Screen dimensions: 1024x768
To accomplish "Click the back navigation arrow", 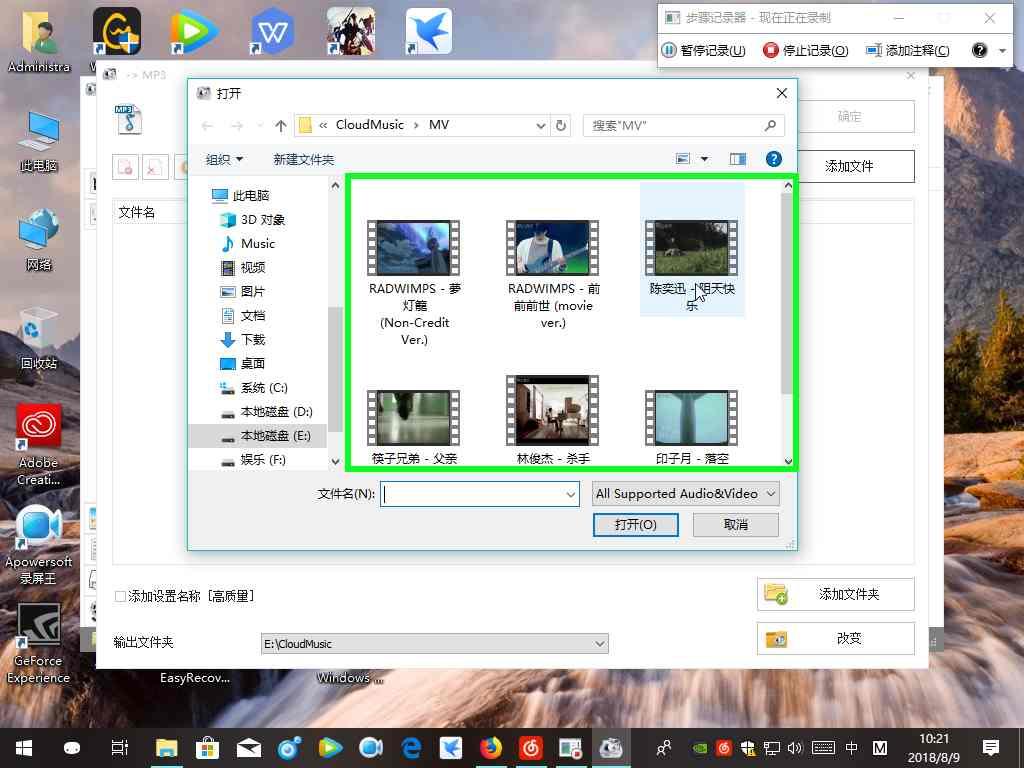I will (x=207, y=126).
